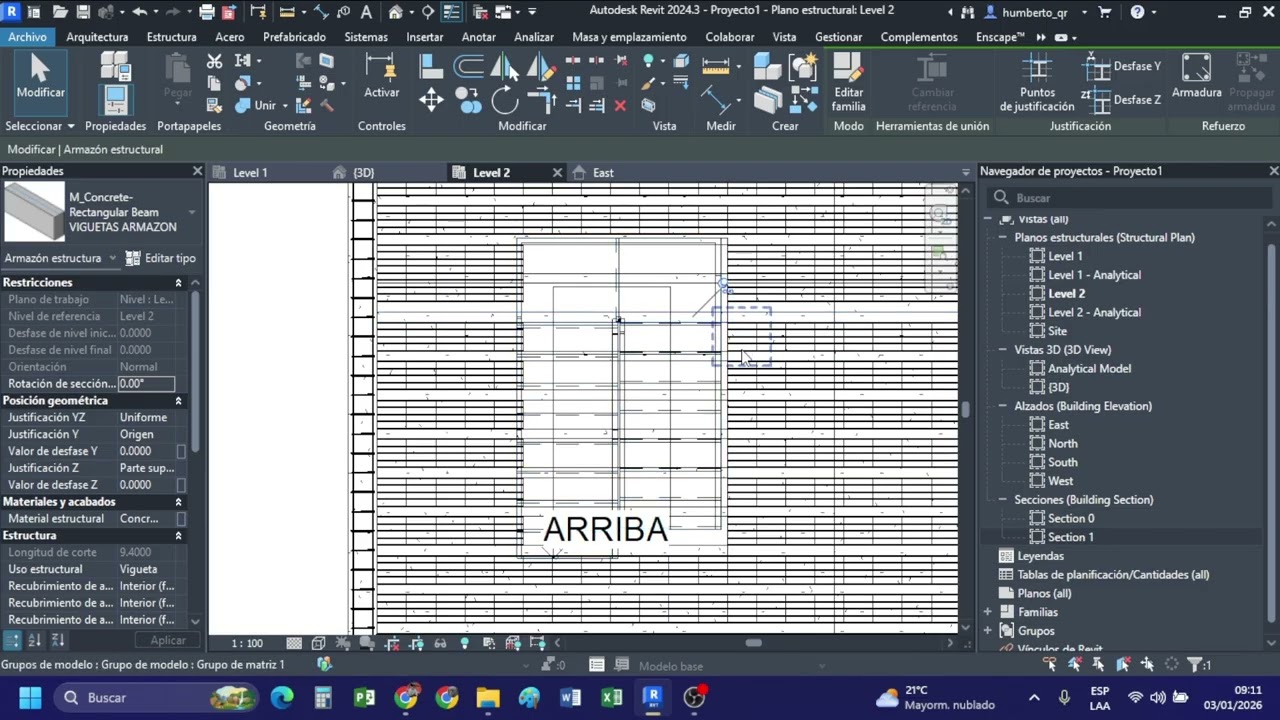Select the Rotate tool in Modificar panel
The image size is (1280, 720).
point(505,99)
